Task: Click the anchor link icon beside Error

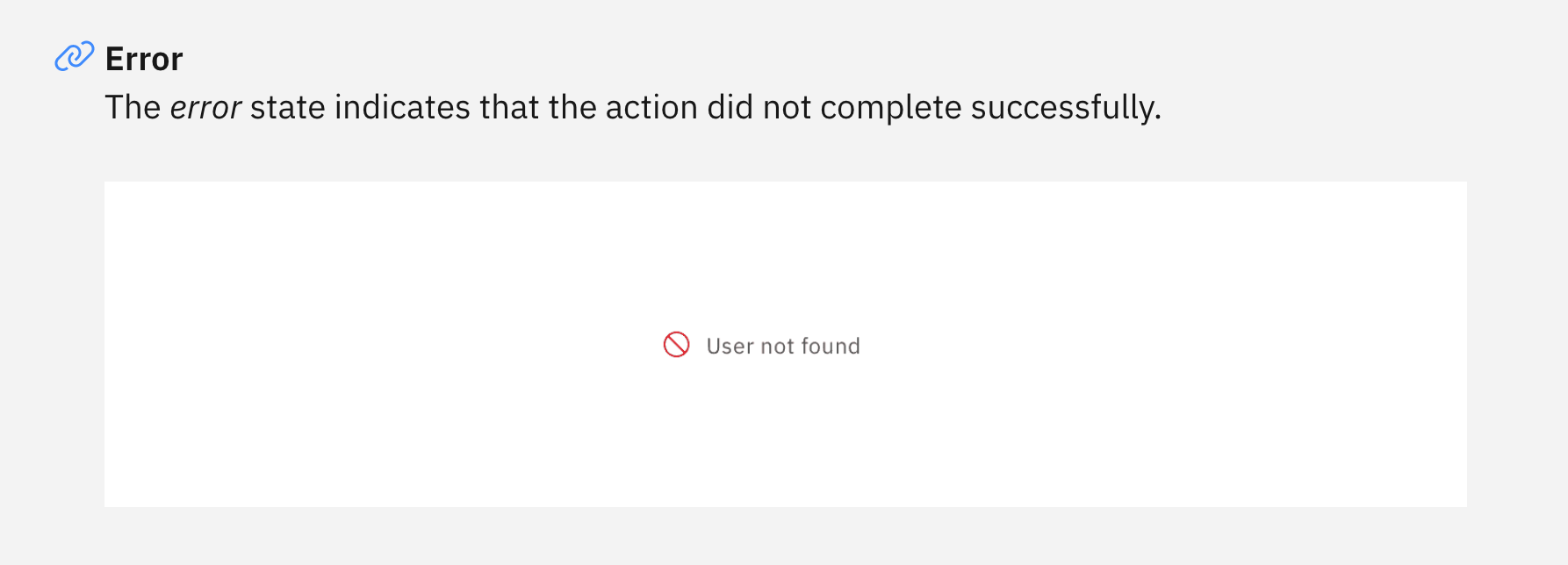Action: [x=75, y=56]
